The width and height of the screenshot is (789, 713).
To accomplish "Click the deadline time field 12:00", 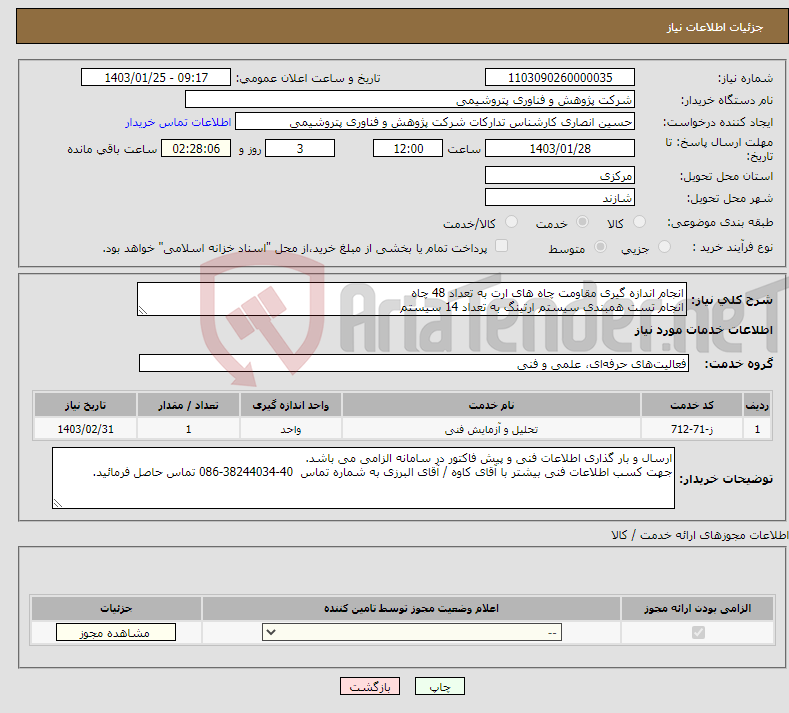I will 408,148.
